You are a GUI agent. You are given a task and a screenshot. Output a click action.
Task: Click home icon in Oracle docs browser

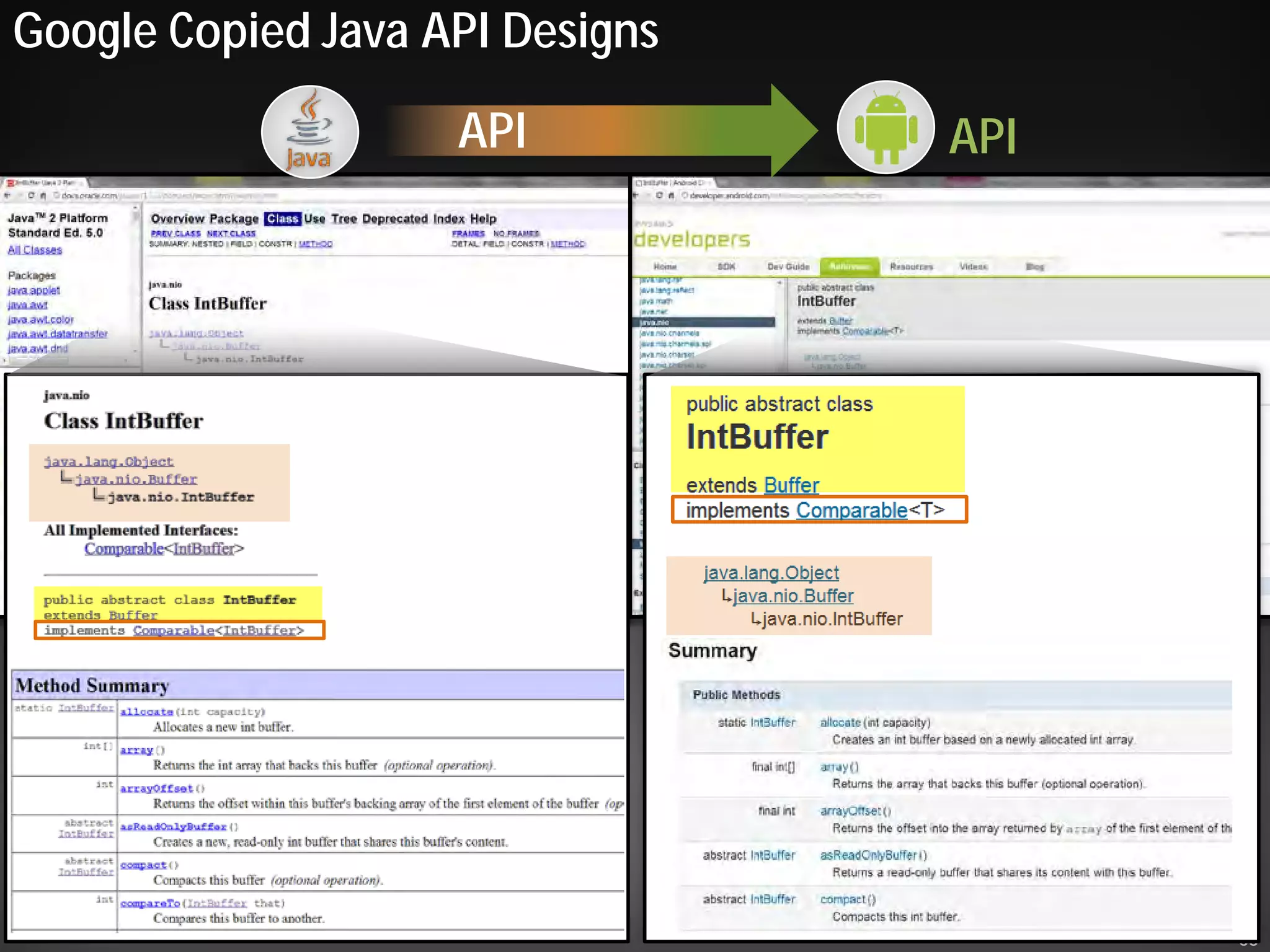point(43,196)
